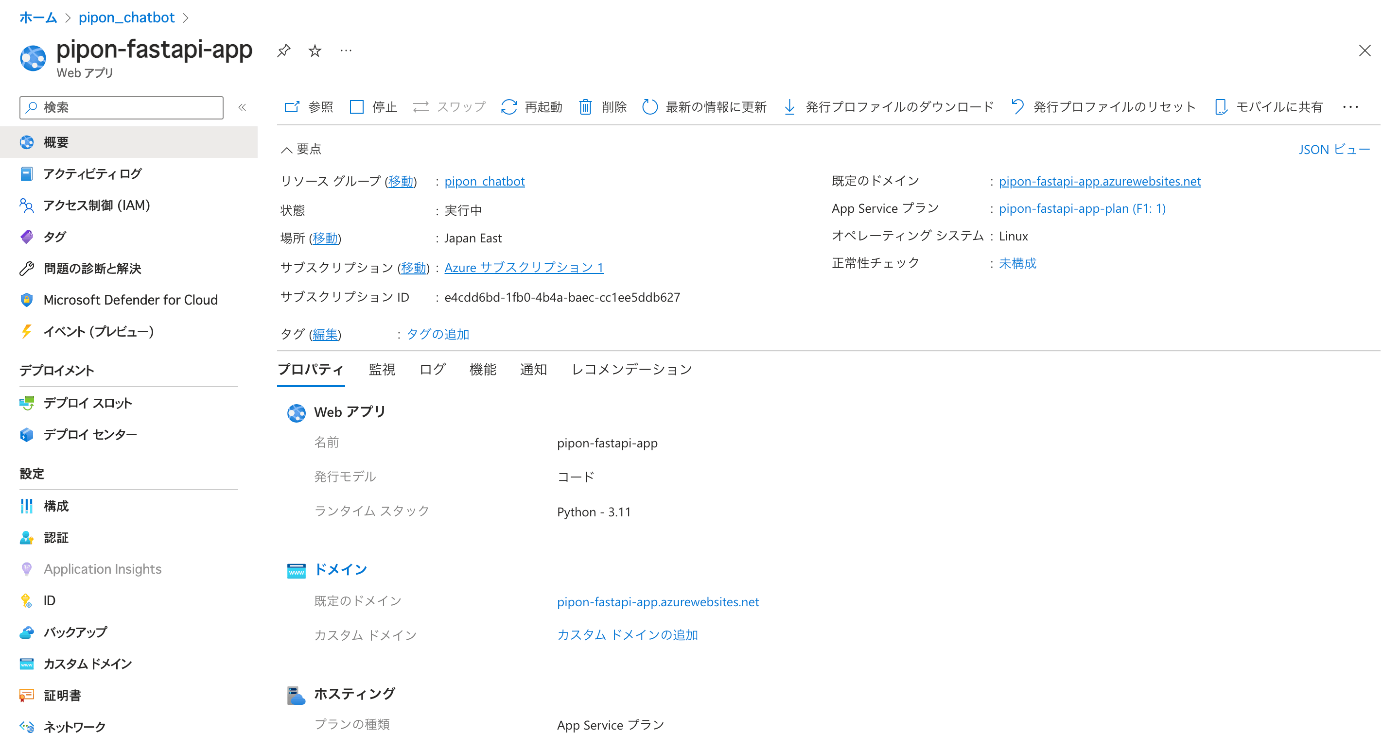Restart the app with 再起動
Image resolution: width=1400 pixels, height=750 pixels.
[x=531, y=107]
